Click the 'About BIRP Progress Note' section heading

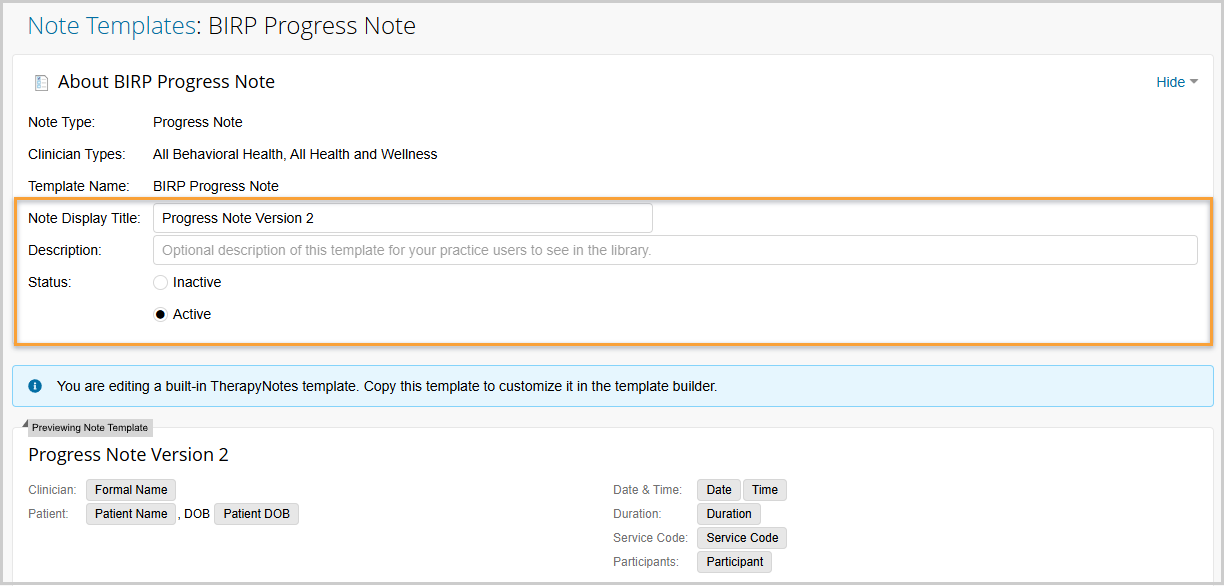166,82
